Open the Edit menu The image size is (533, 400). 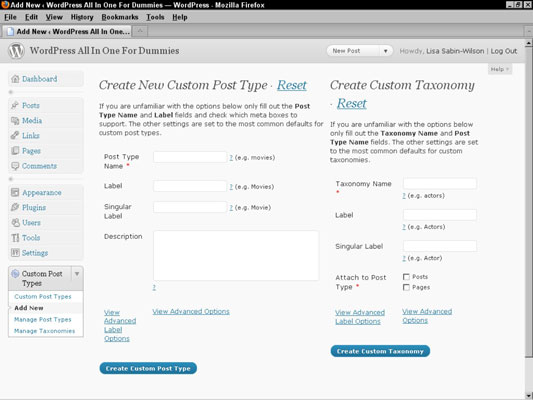[31, 17]
